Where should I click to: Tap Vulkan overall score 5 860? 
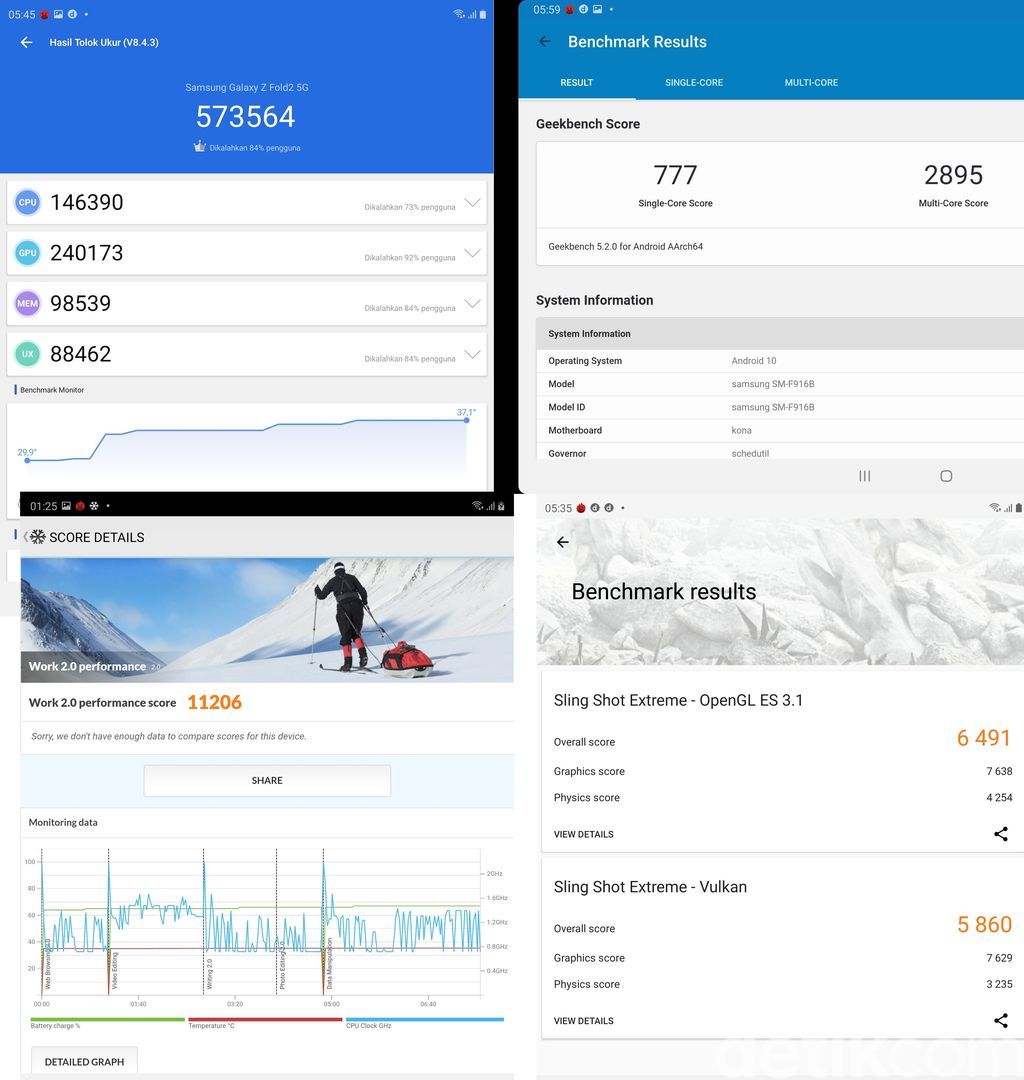[x=984, y=924]
